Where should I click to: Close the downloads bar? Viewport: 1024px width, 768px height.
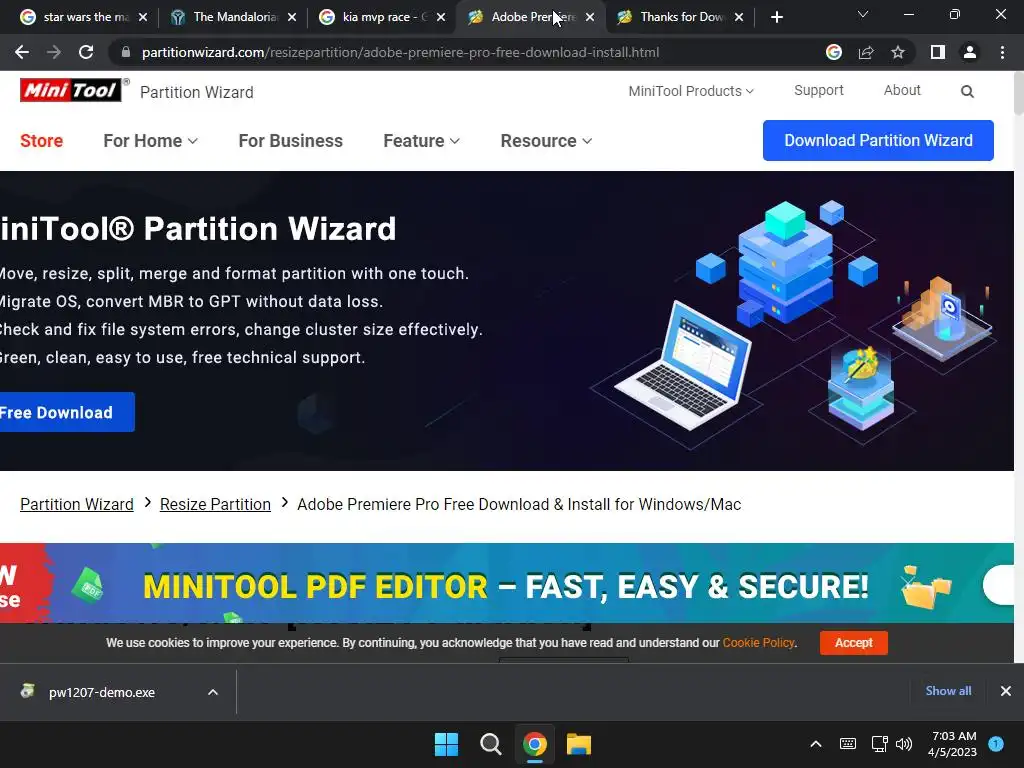1006,691
